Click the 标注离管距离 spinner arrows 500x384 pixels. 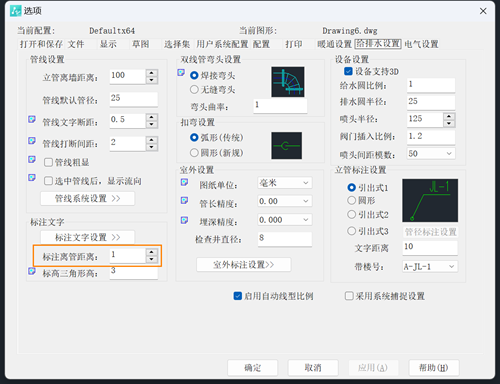152,256
